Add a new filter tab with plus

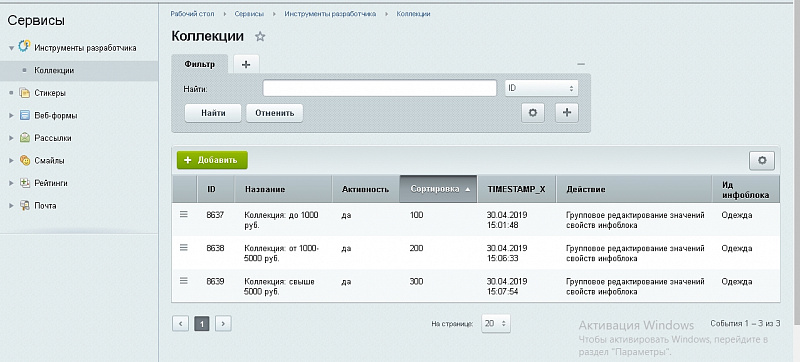click(246, 64)
